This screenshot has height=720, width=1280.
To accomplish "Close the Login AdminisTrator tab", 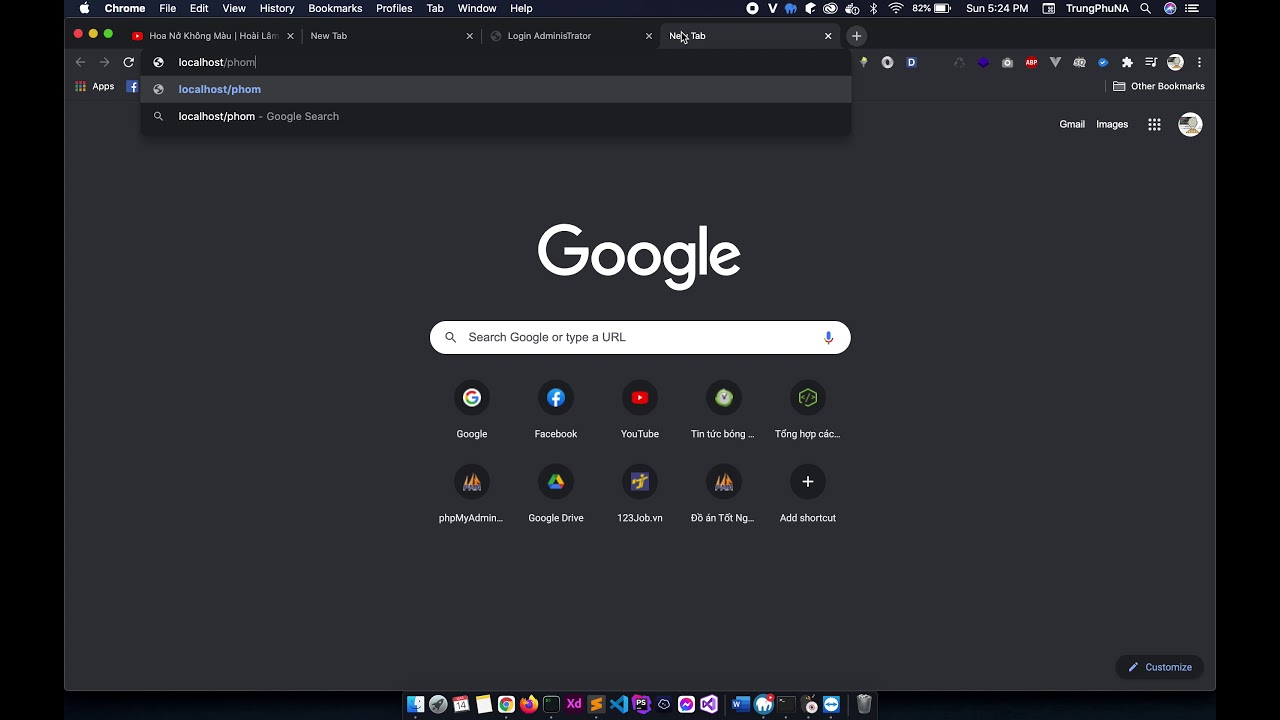I will [x=648, y=36].
